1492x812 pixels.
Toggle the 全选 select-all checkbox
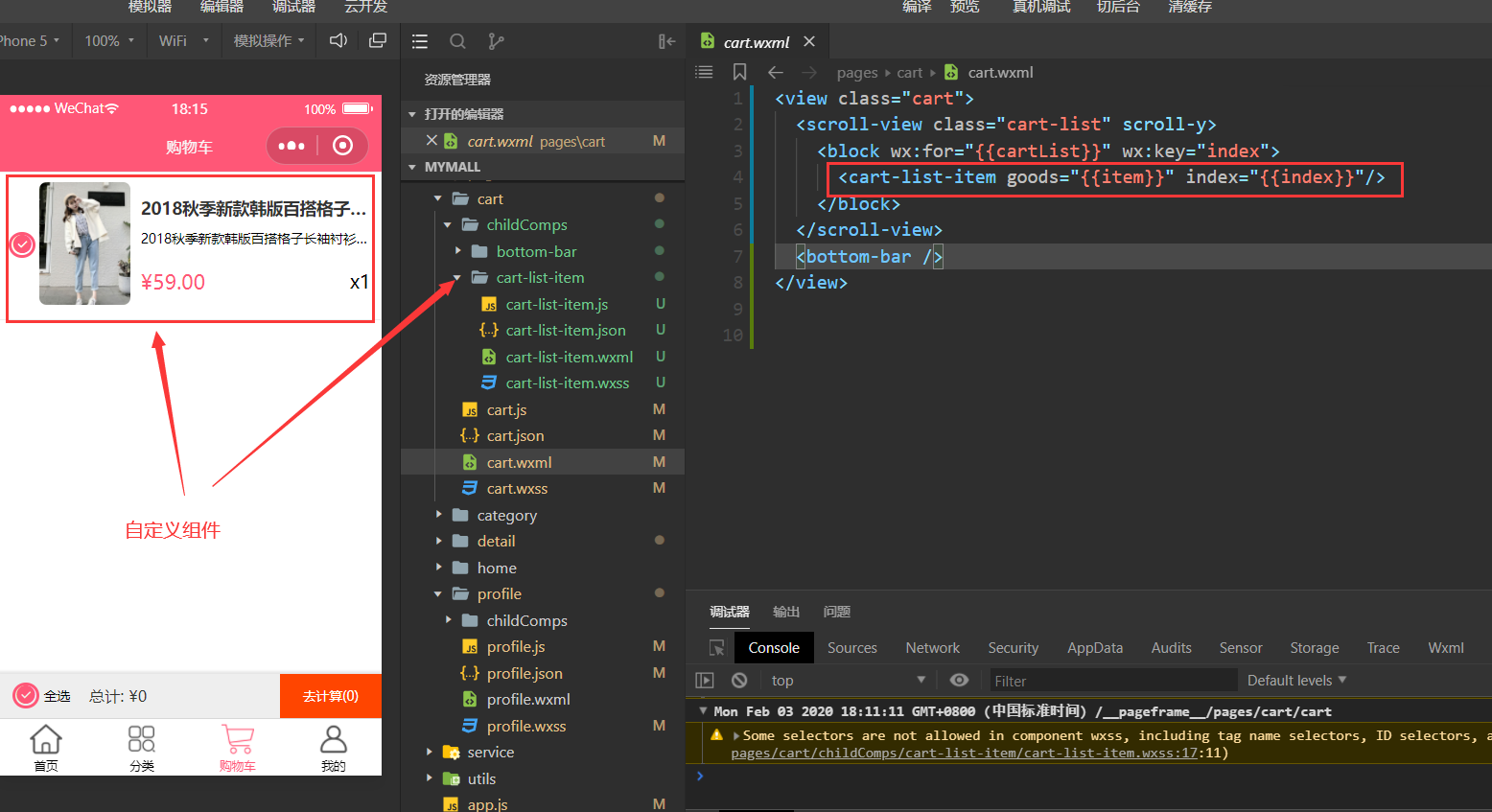pyautogui.click(x=26, y=696)
